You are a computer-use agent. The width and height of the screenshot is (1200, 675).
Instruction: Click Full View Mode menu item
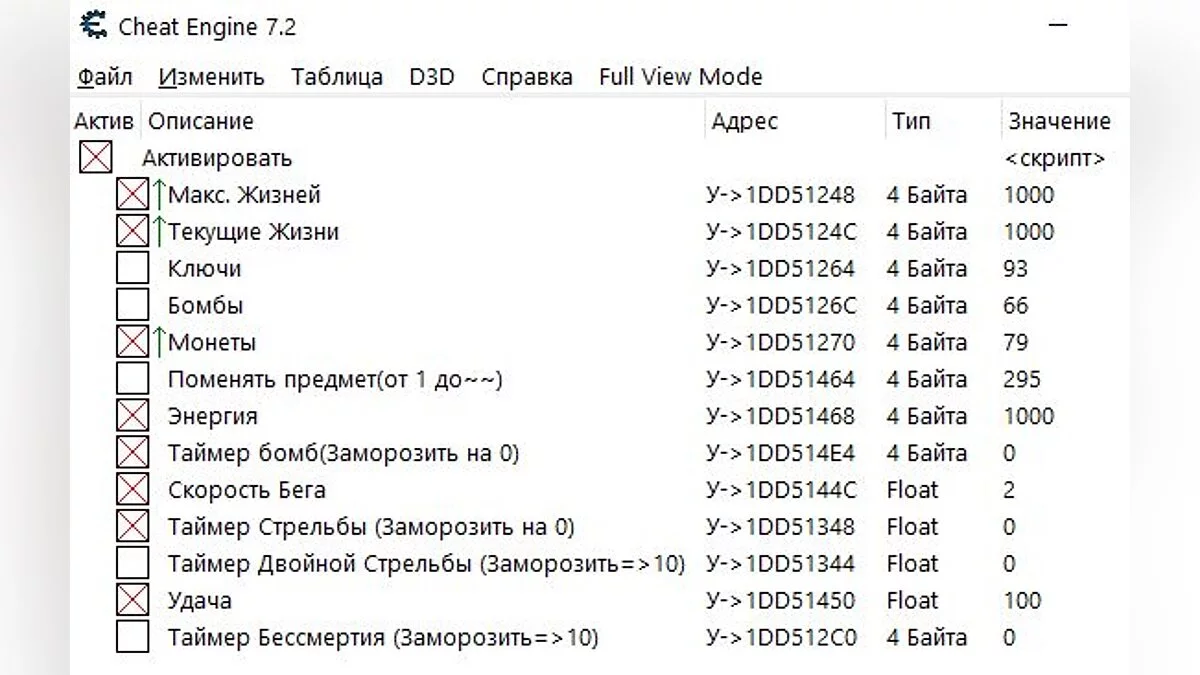pos(680,77)
